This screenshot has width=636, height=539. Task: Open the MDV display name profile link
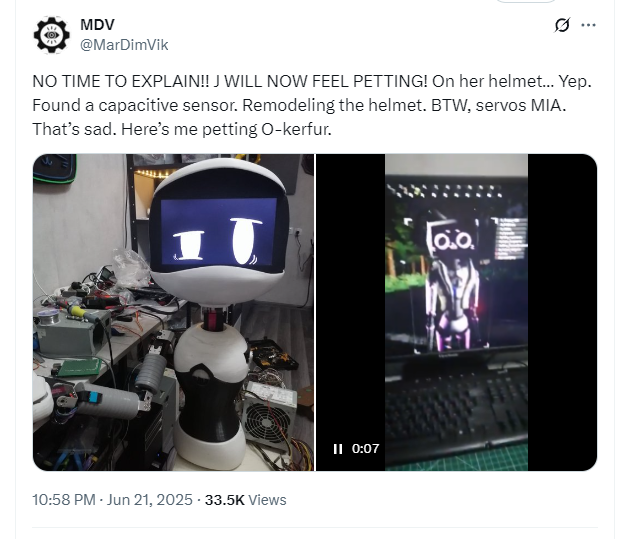pyautogui.click(x=97, y=25)
